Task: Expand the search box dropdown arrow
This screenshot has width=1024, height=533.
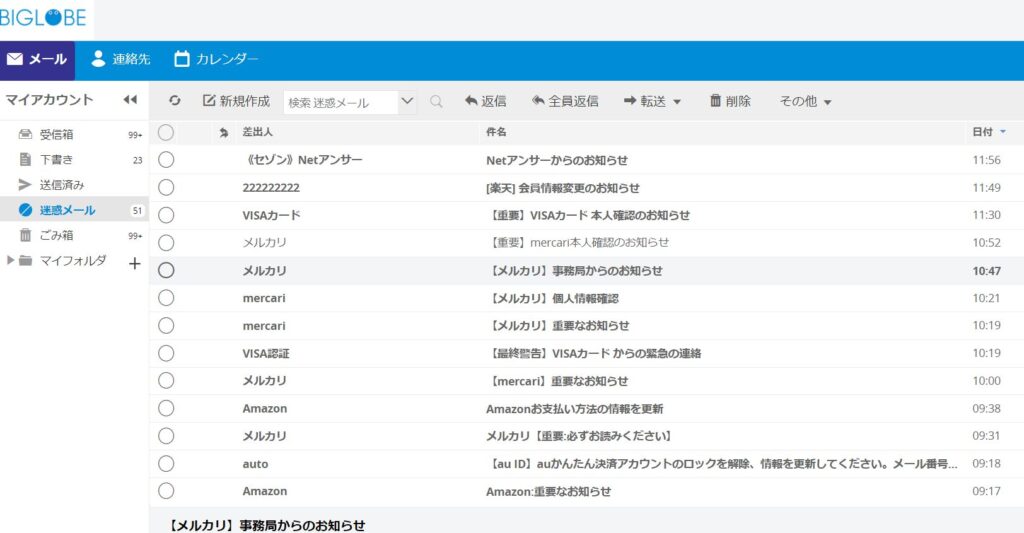Action: pos(407,101)
